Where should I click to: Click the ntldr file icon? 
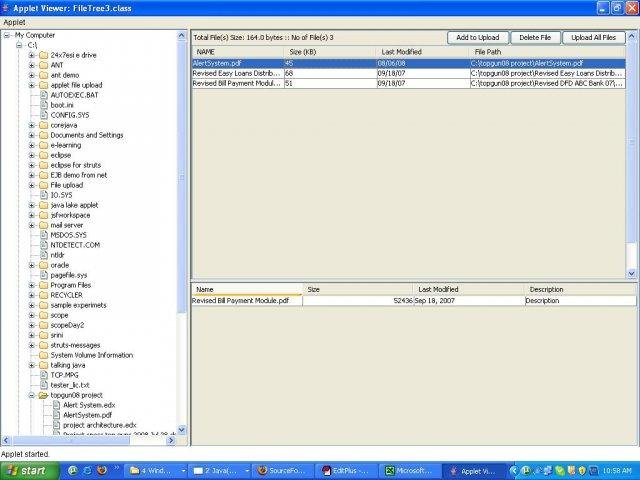coord(44,255)
